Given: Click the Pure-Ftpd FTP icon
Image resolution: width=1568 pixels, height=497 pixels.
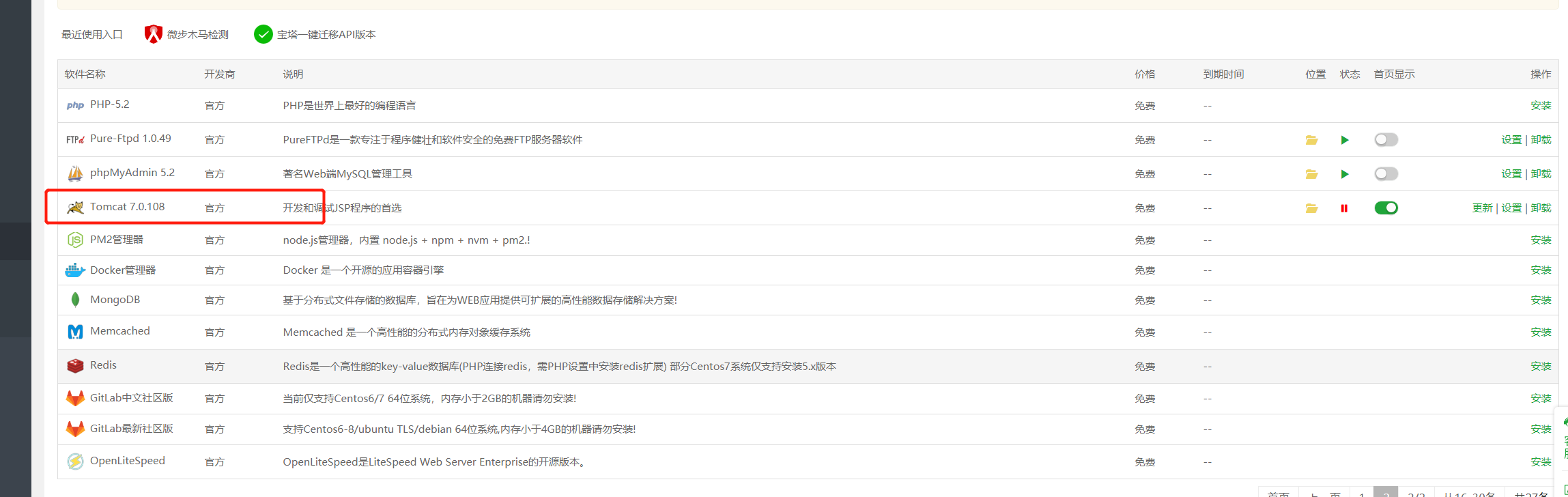Looking at the screenshot, I should pos(75,139).
